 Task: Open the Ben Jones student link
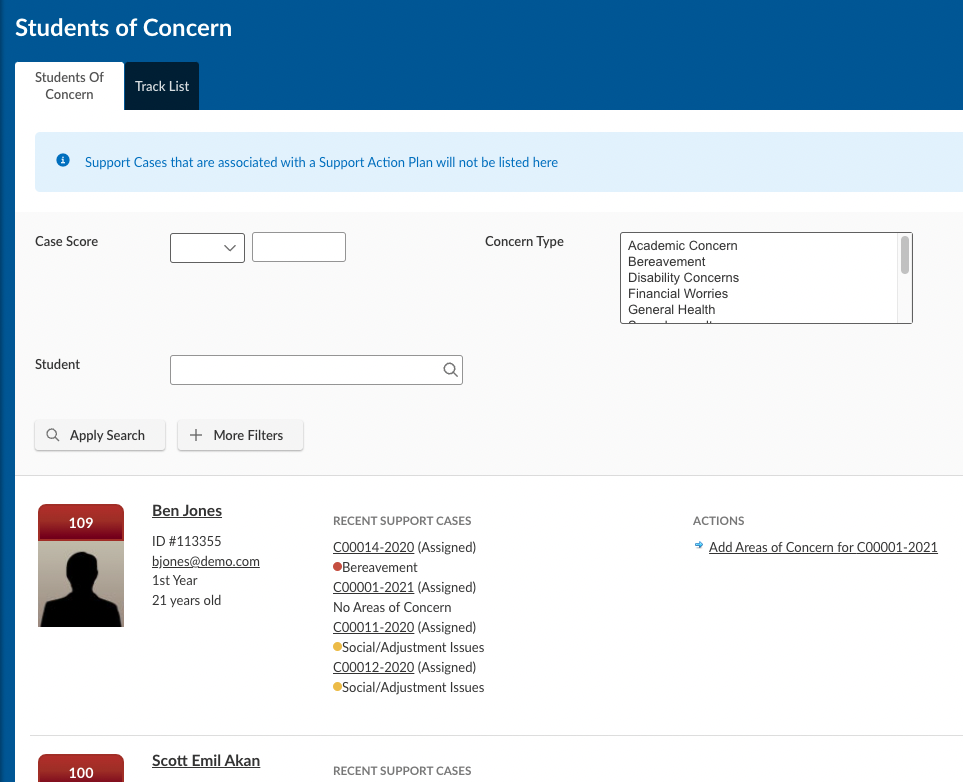[187, 511]
